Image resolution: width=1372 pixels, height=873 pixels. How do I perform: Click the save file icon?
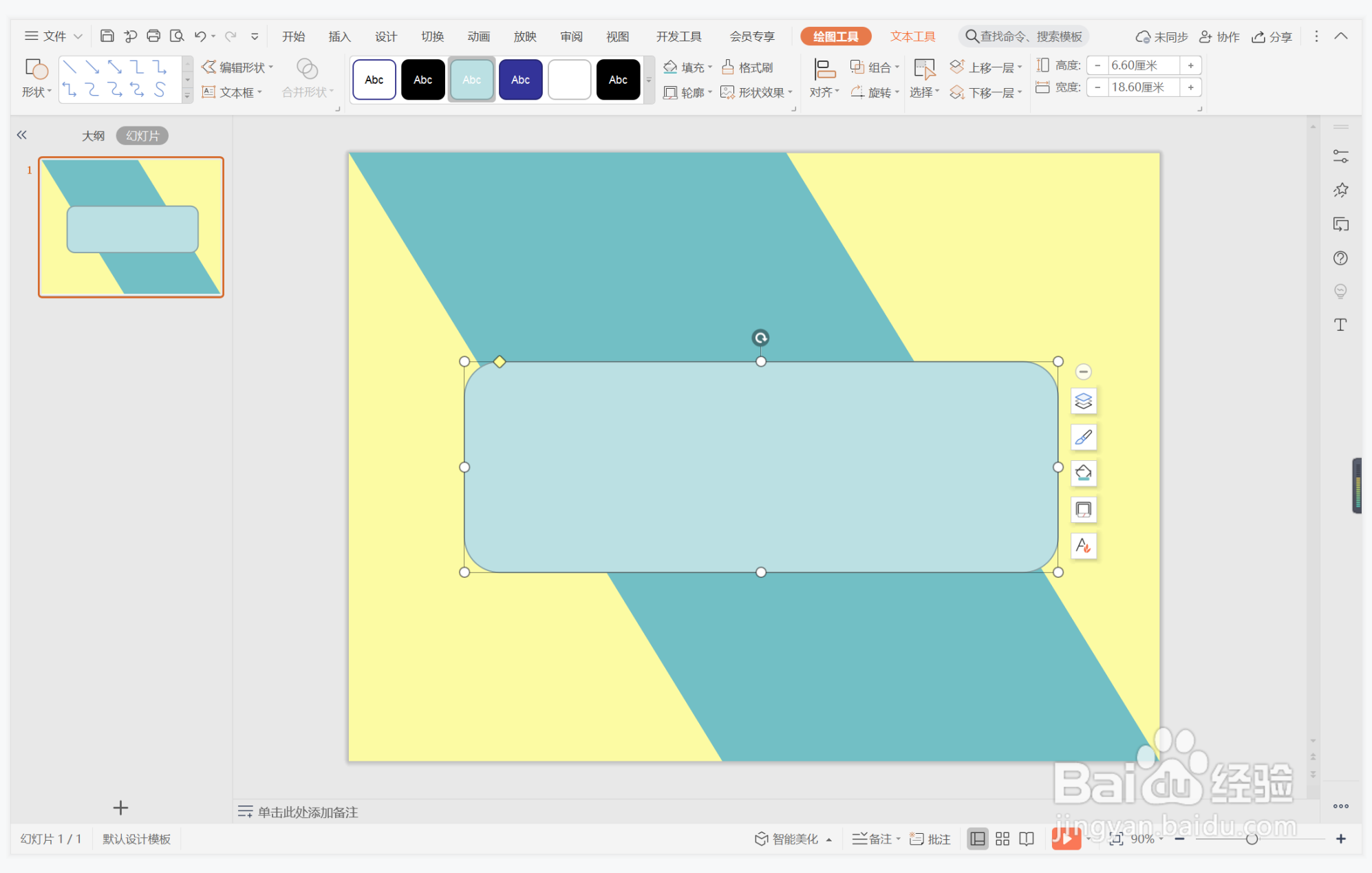pos(107,36)
